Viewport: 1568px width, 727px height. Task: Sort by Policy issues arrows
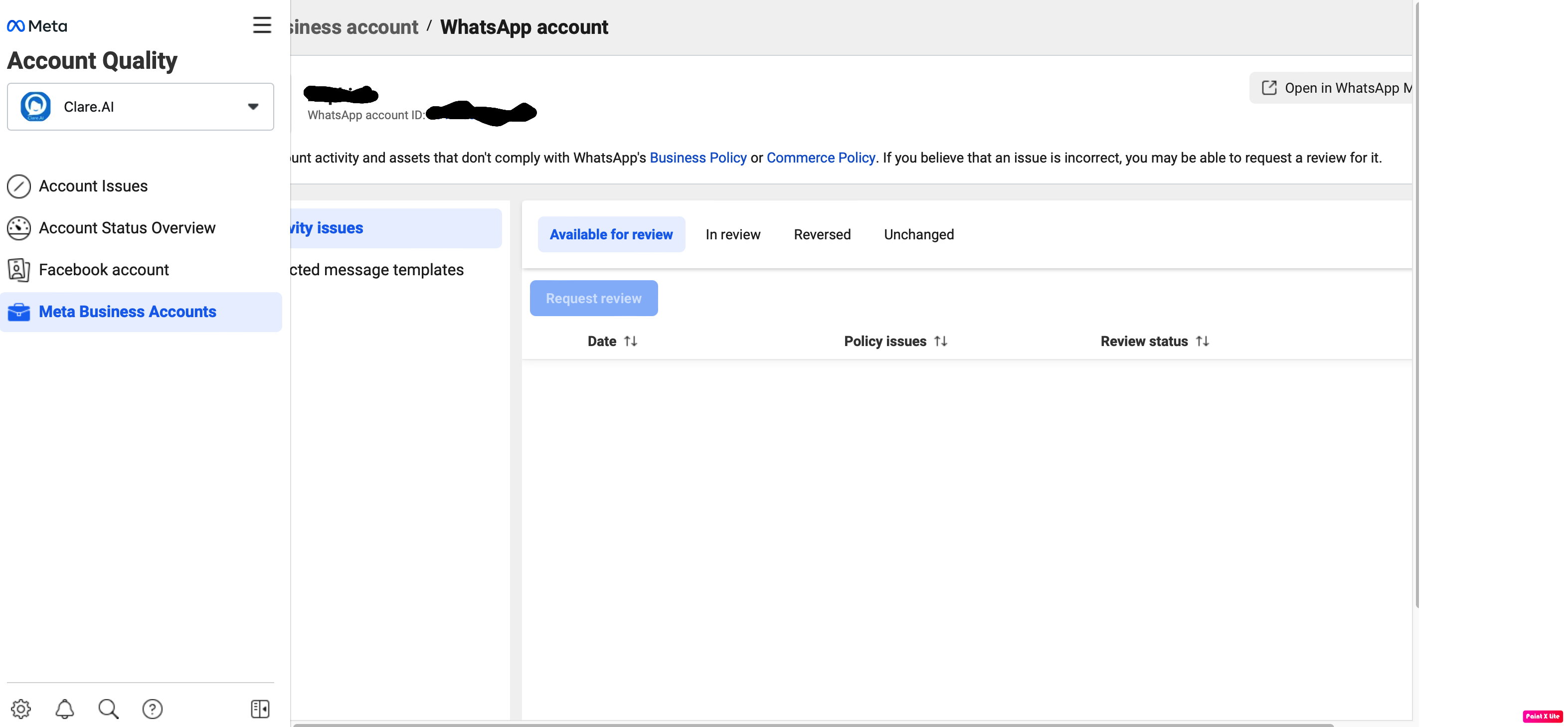(941, 342)
